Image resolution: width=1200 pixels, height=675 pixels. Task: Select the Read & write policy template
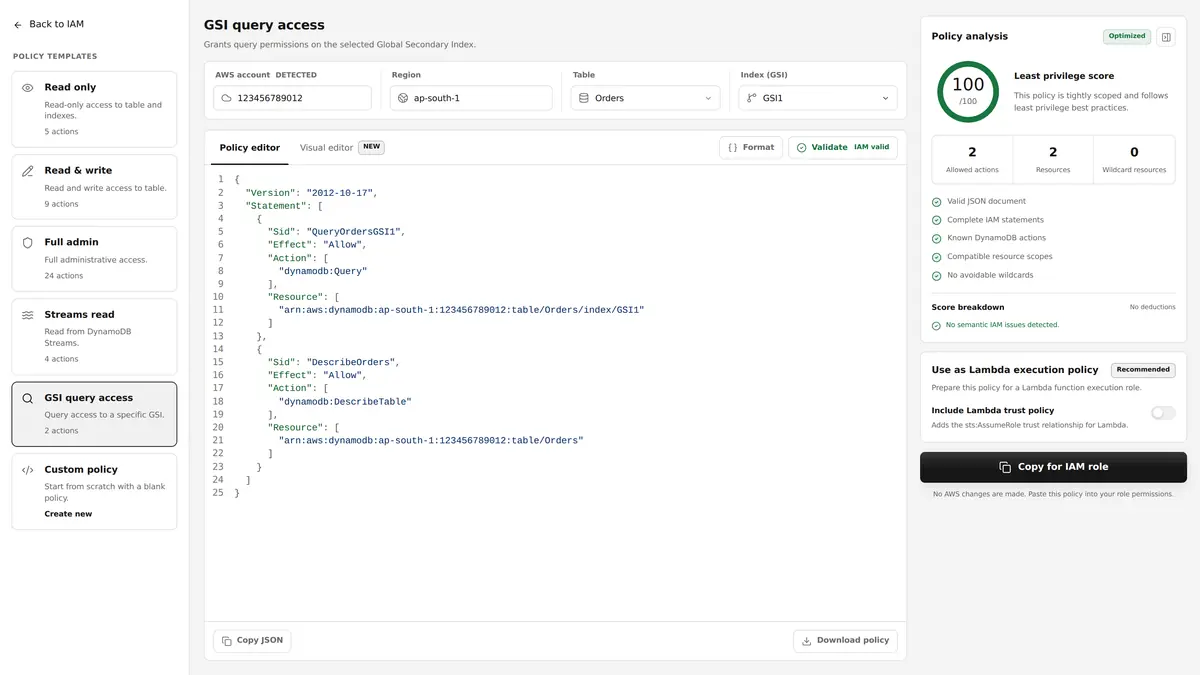[94, 186]
